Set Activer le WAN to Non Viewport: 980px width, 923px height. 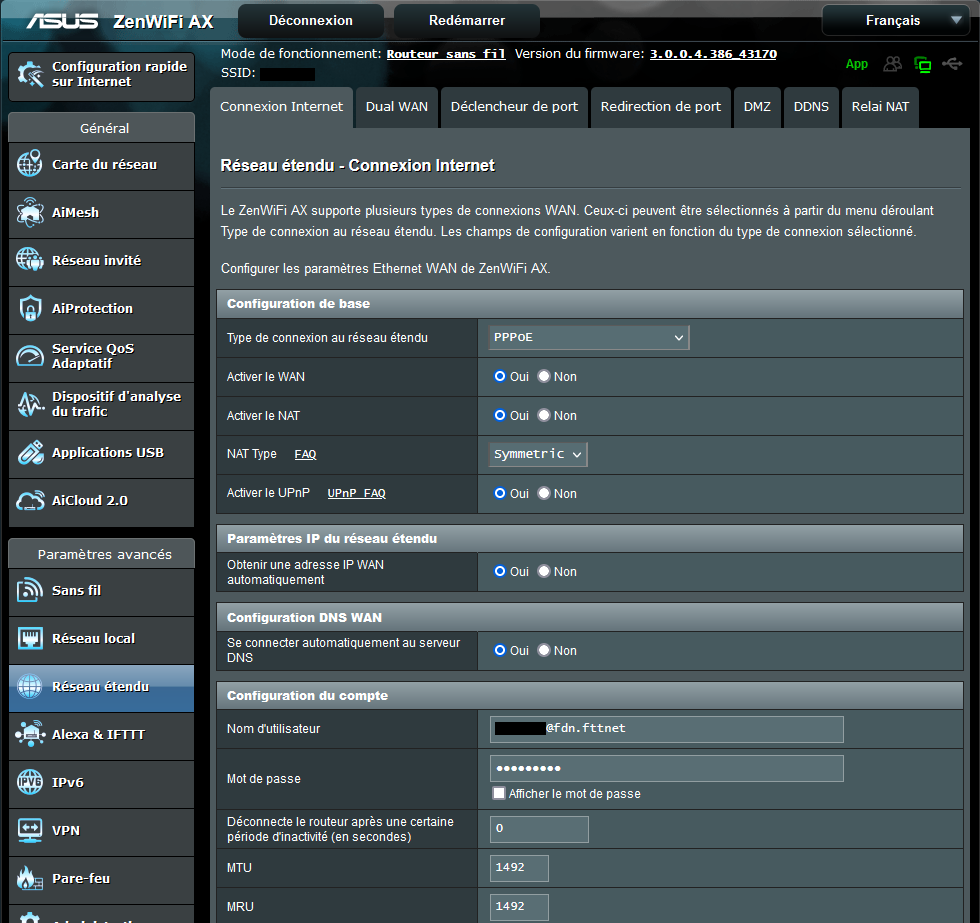click(544, 376)
